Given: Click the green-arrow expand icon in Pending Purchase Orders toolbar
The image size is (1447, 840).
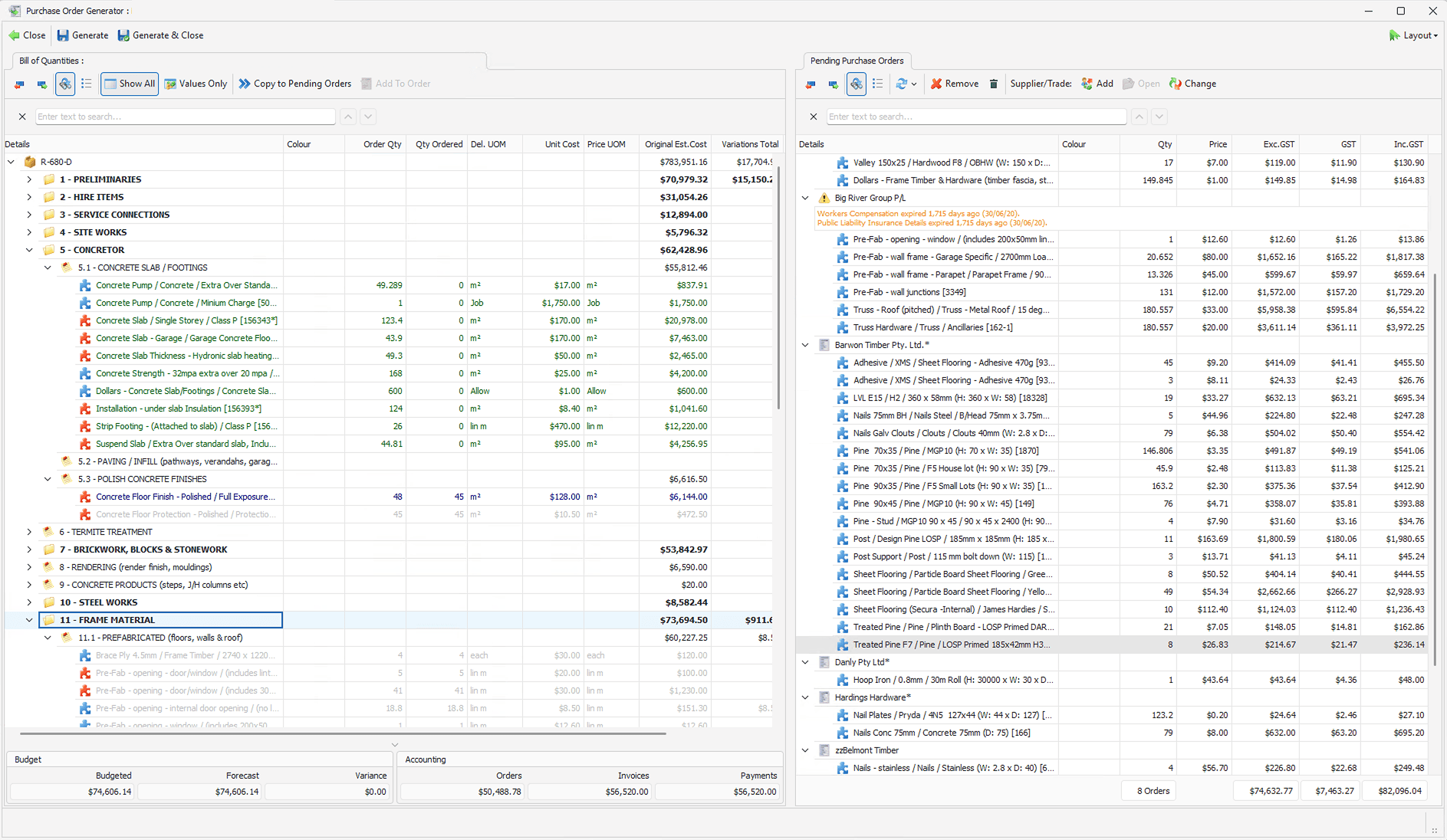Looking at the screenshot, I should click(x=833, y=84).
